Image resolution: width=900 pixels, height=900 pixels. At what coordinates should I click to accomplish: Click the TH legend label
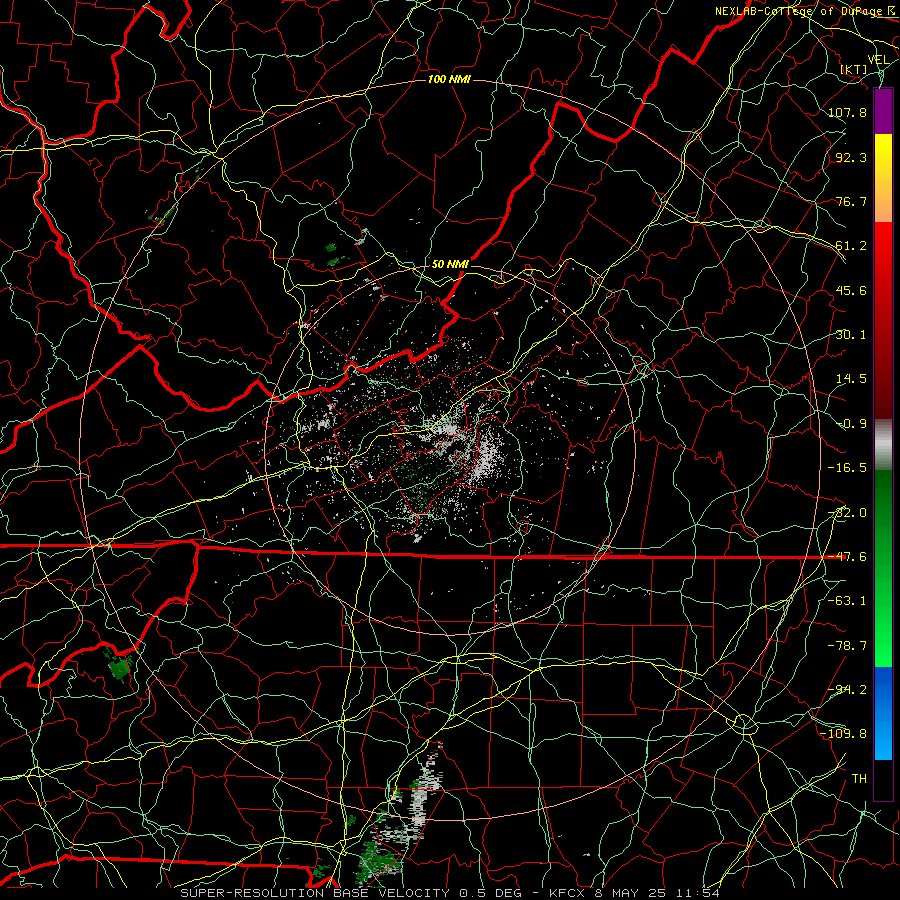point(859,779)
